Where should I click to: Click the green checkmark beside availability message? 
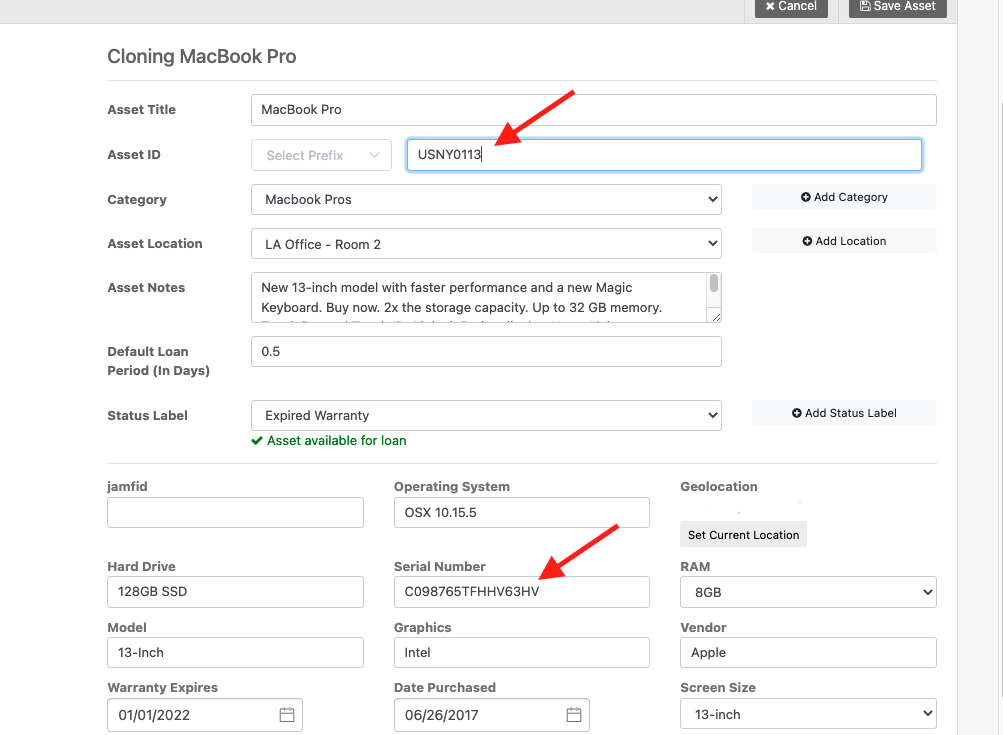point(256,440)
